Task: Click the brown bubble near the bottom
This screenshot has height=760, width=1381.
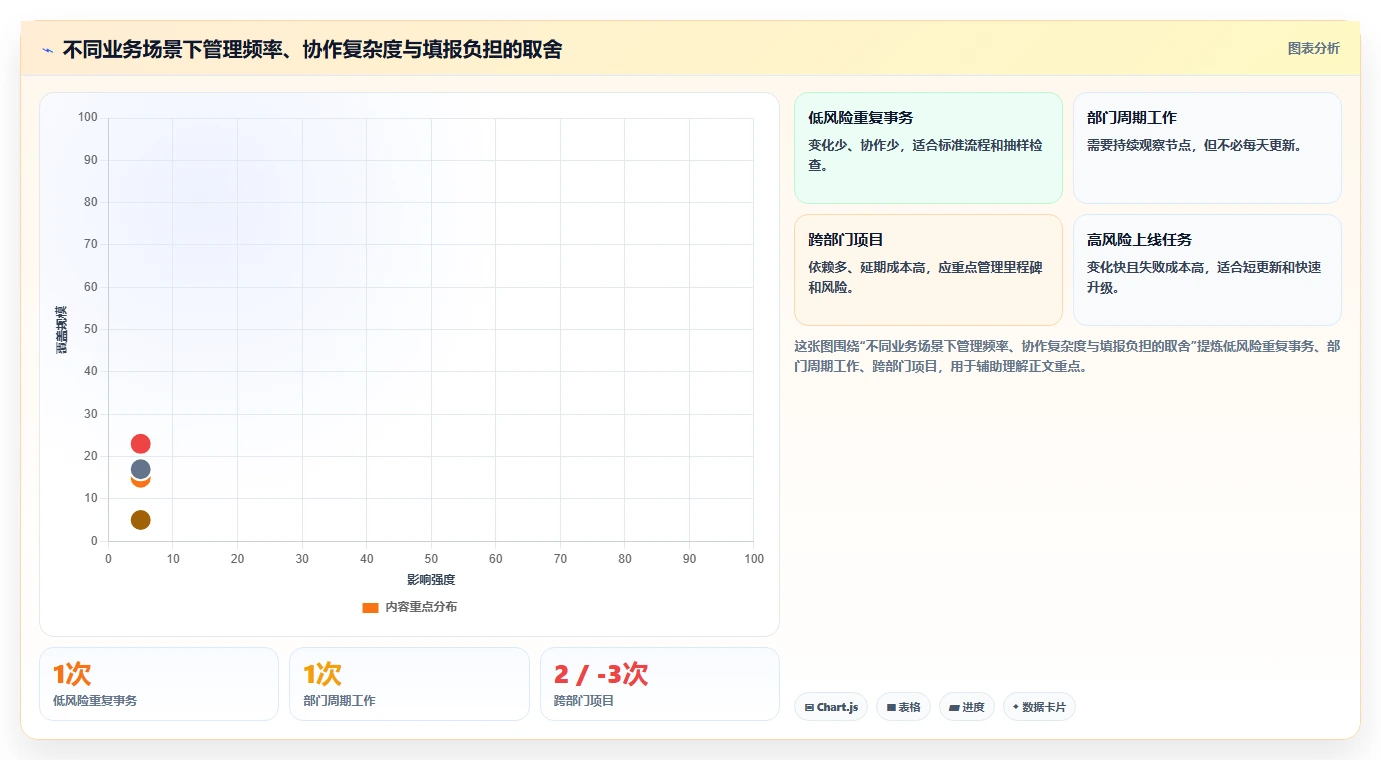Action: (141, 520)
